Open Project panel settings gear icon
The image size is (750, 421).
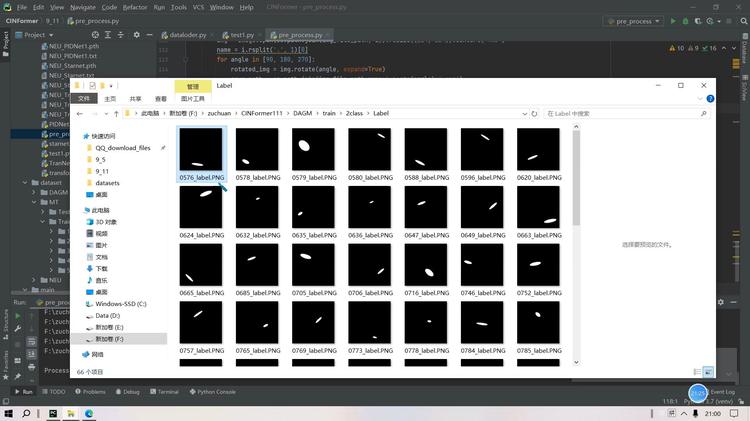(136, 34)
